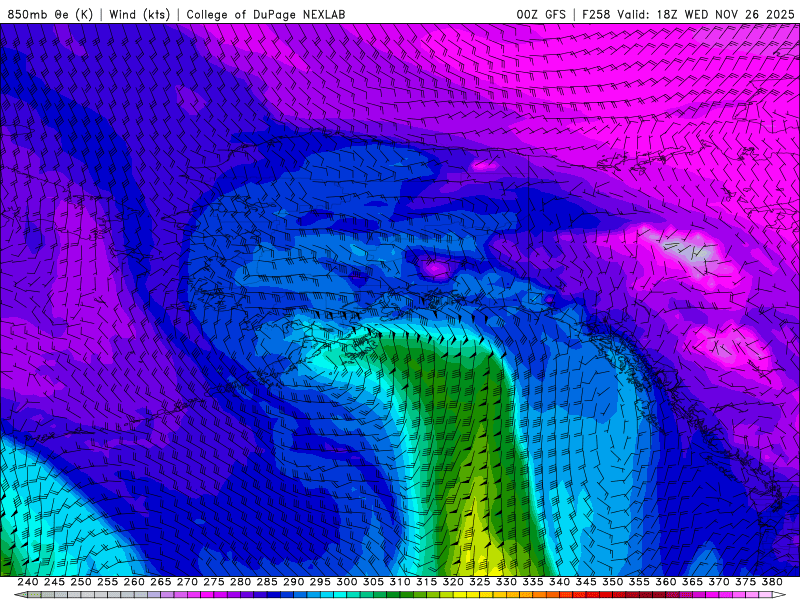Viewport: 800px width, 600px height.
Task: Click the 330 value on color scale
Action: tap(506, 582)
